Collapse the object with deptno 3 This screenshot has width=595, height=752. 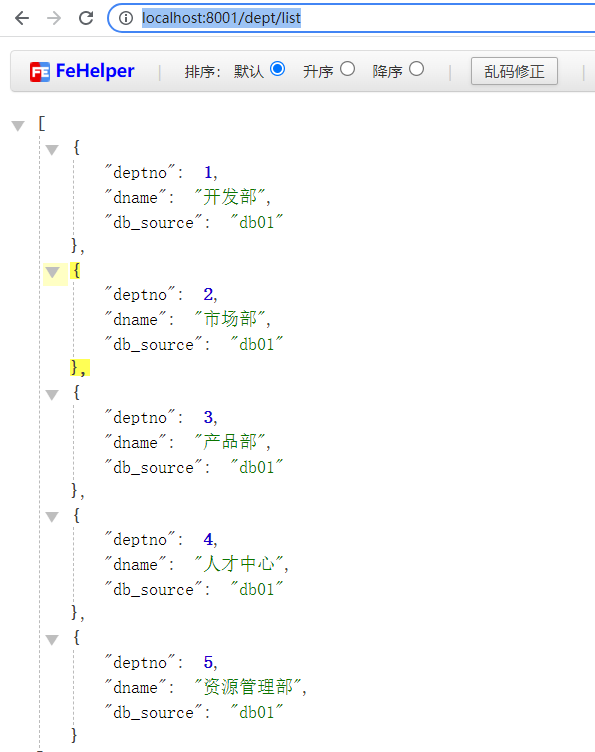coord(52,395)
